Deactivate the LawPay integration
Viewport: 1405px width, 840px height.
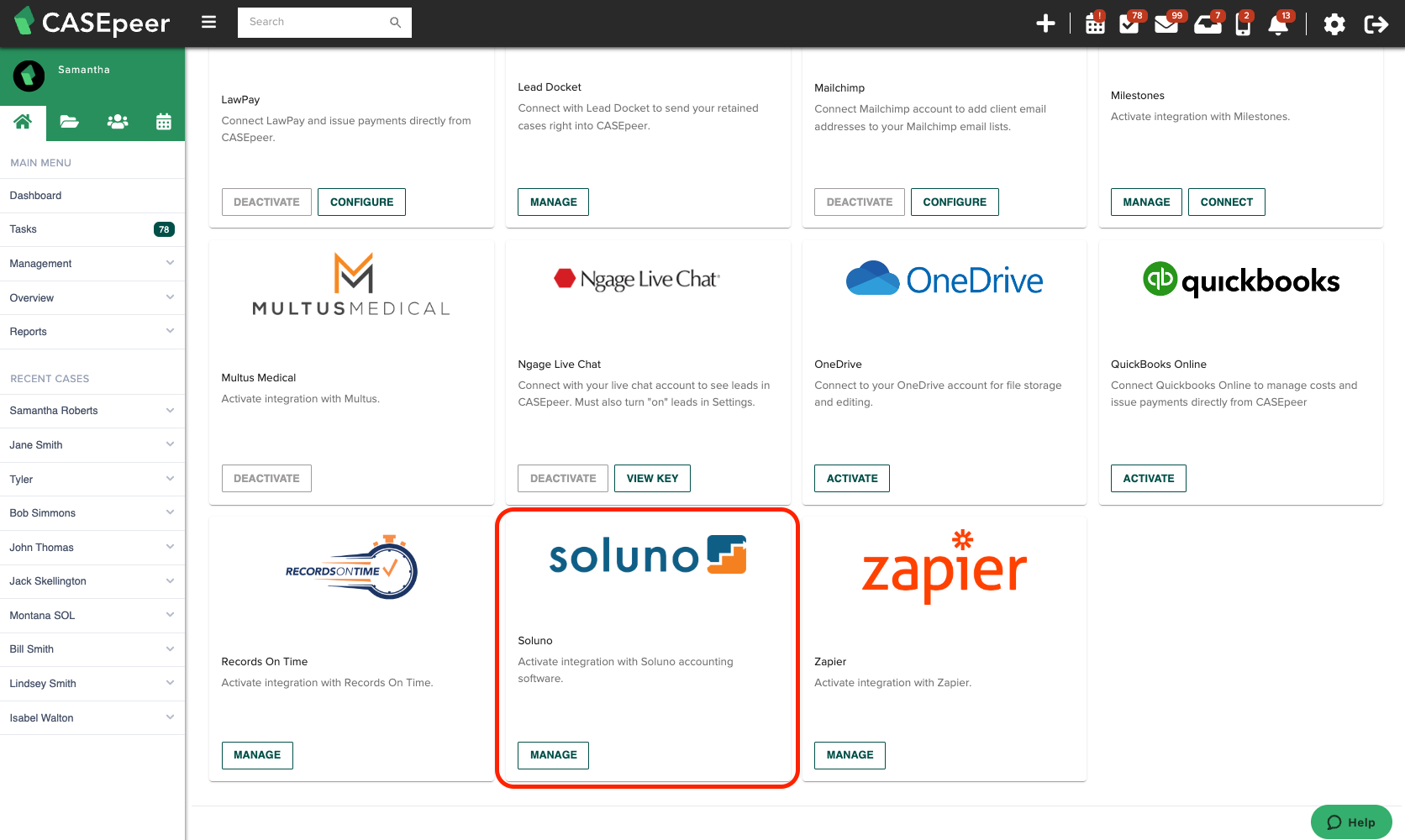[266, 202]
